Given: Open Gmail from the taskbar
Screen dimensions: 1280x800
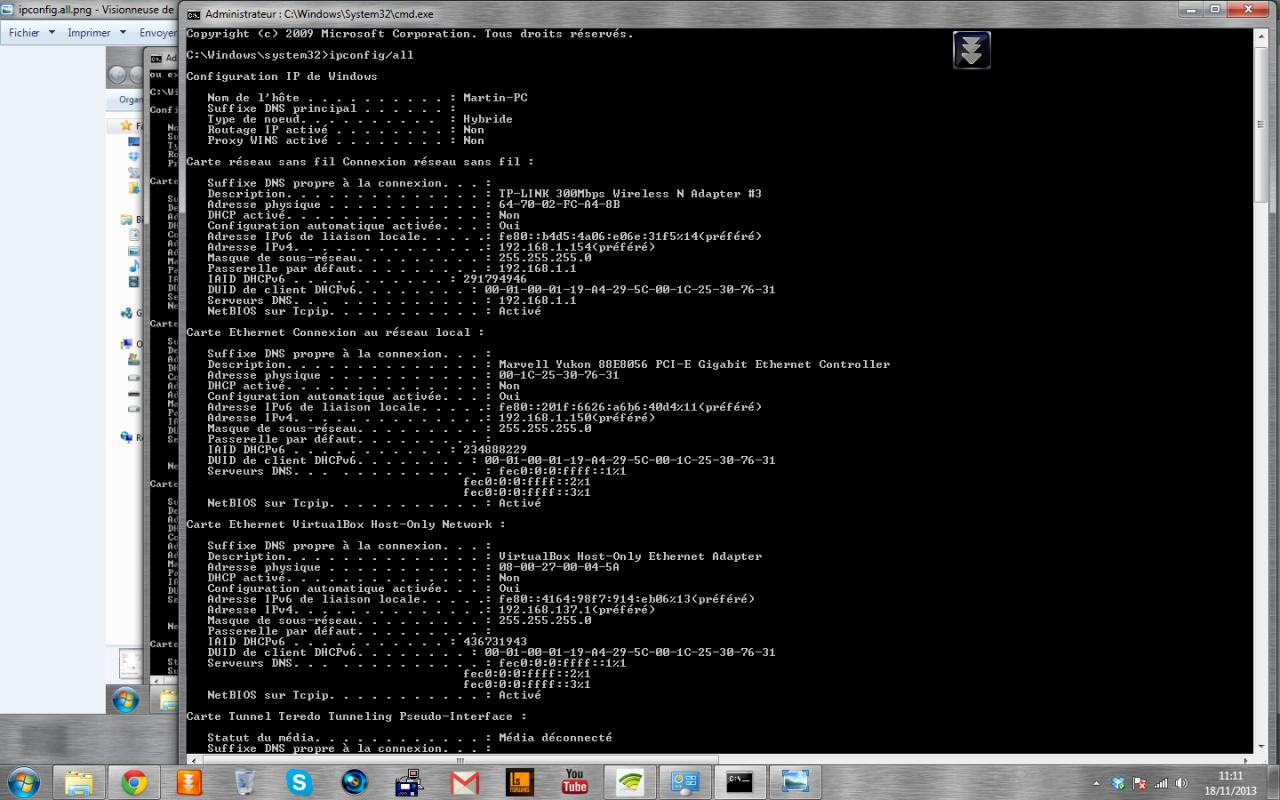Looking at the screenshot, I should click(x=465, y=782).
